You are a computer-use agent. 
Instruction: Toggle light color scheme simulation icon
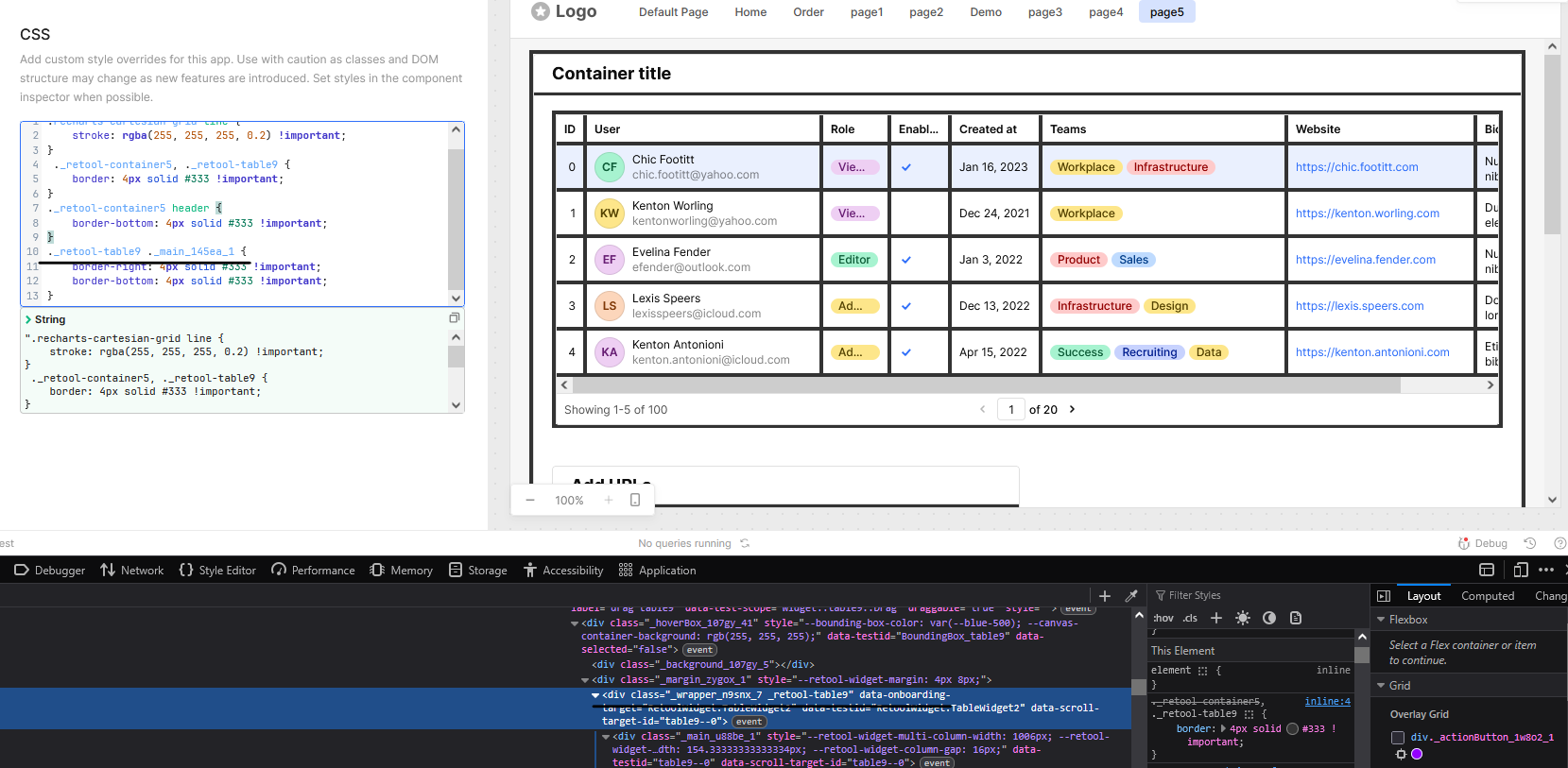(x=1243, y=618)
